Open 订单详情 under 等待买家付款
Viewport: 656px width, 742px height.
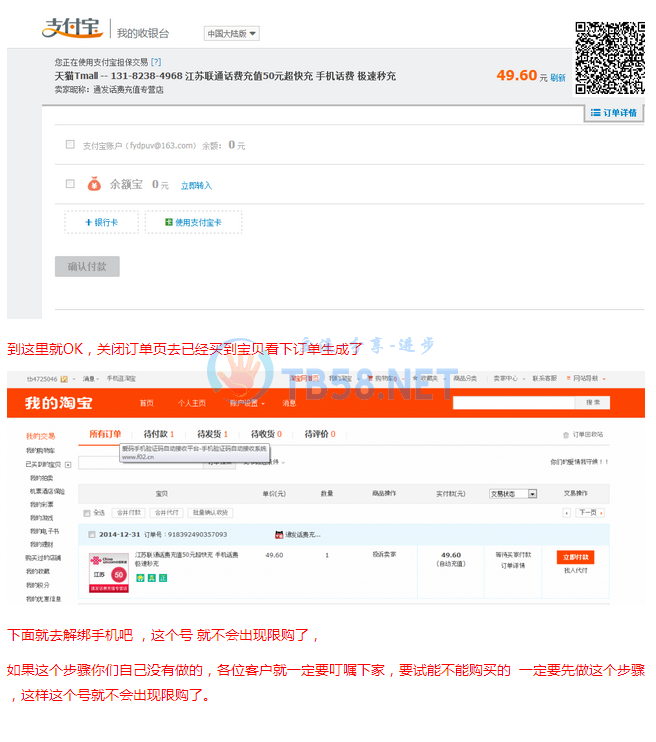[x=513, y=566]
